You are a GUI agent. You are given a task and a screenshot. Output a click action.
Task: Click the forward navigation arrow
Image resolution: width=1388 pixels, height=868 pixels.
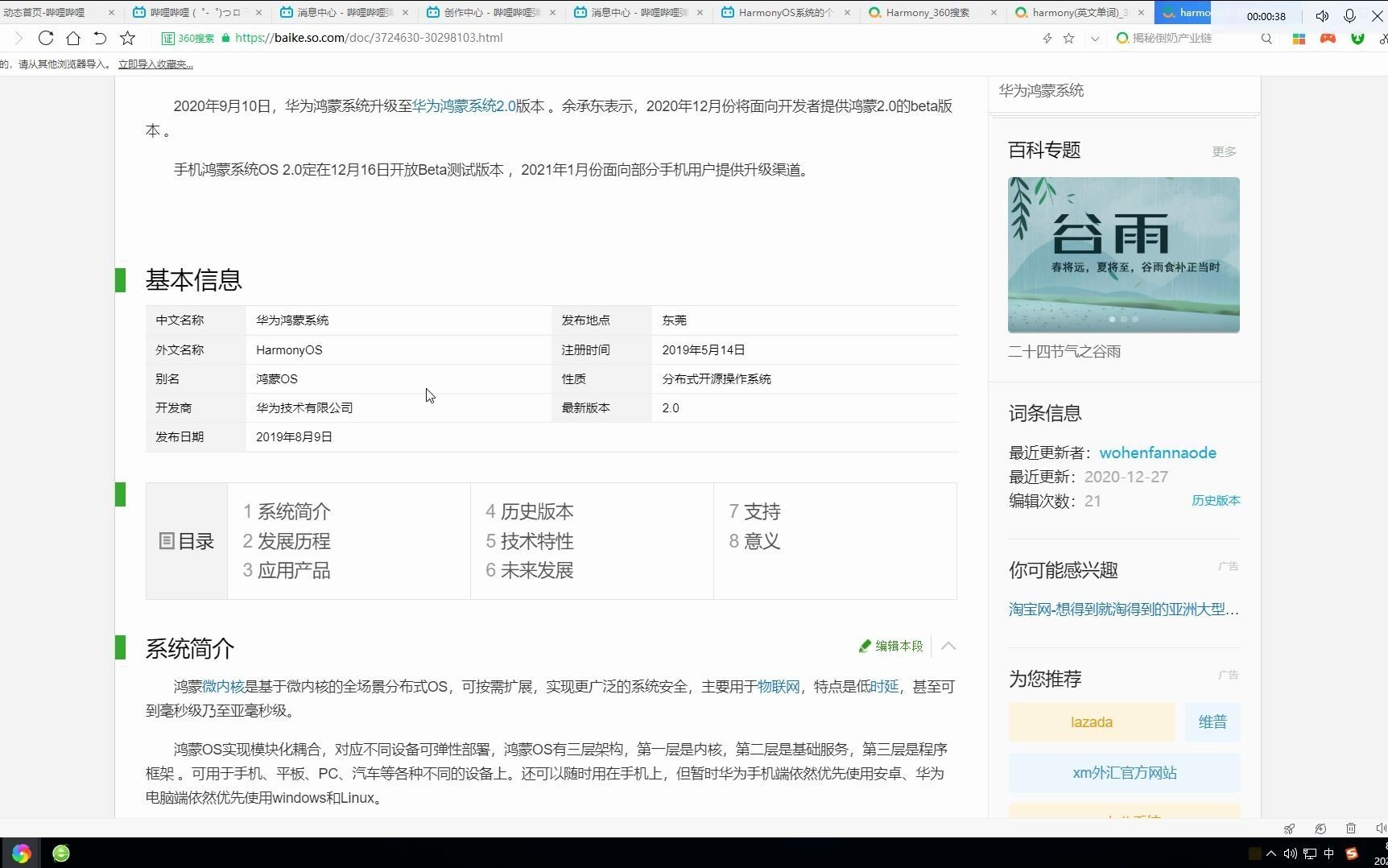pos(19,38)
